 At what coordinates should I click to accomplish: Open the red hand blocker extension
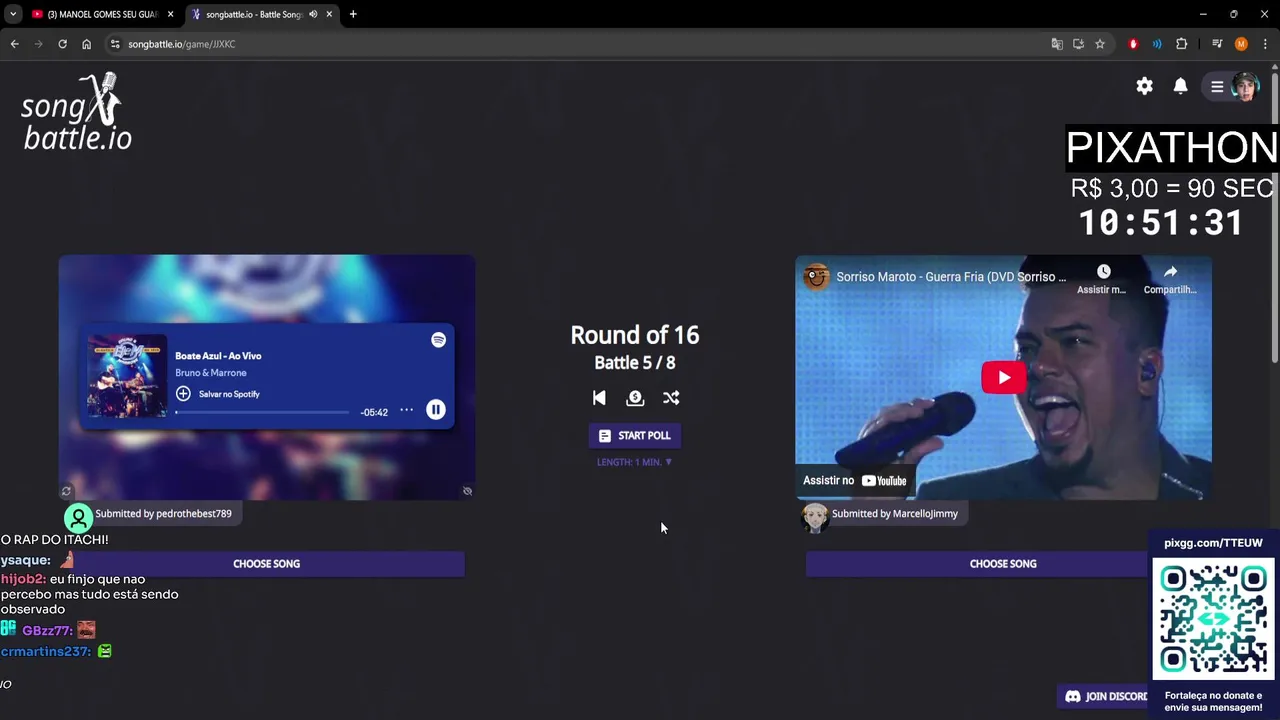(x=1133, y=44)
